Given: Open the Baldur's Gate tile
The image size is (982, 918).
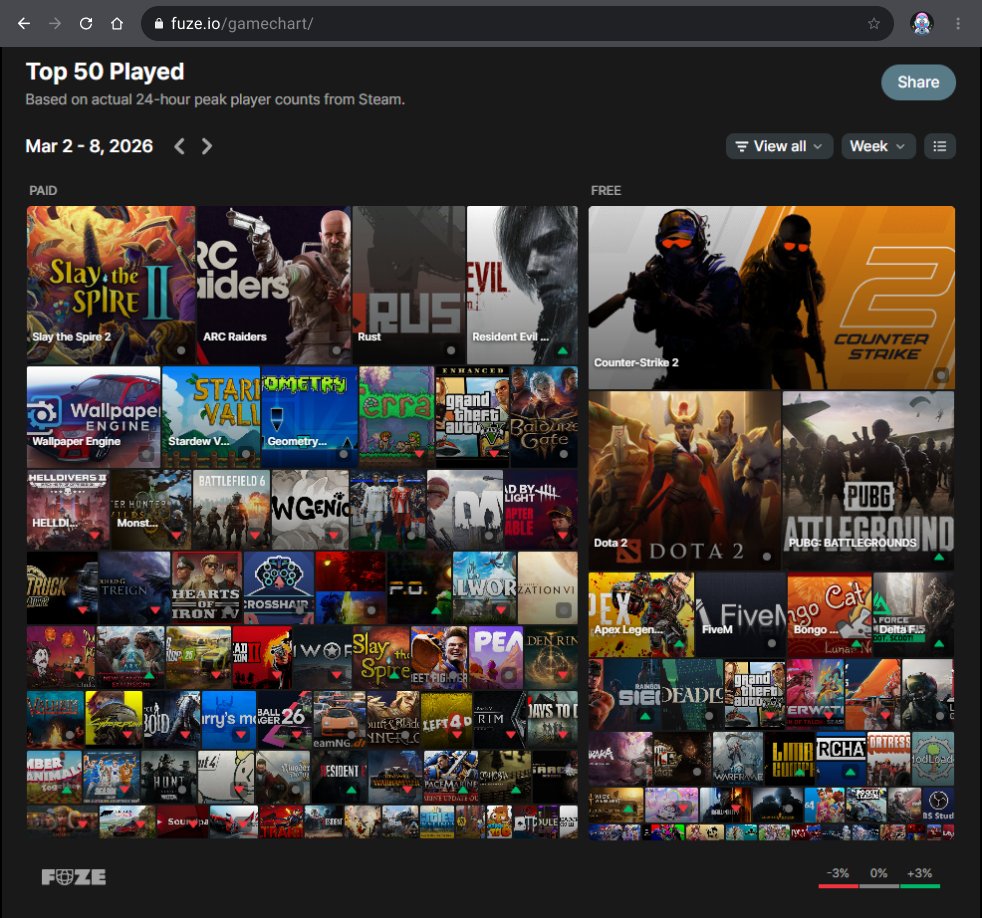Looking at the screenshot, I should pos(544,416).
